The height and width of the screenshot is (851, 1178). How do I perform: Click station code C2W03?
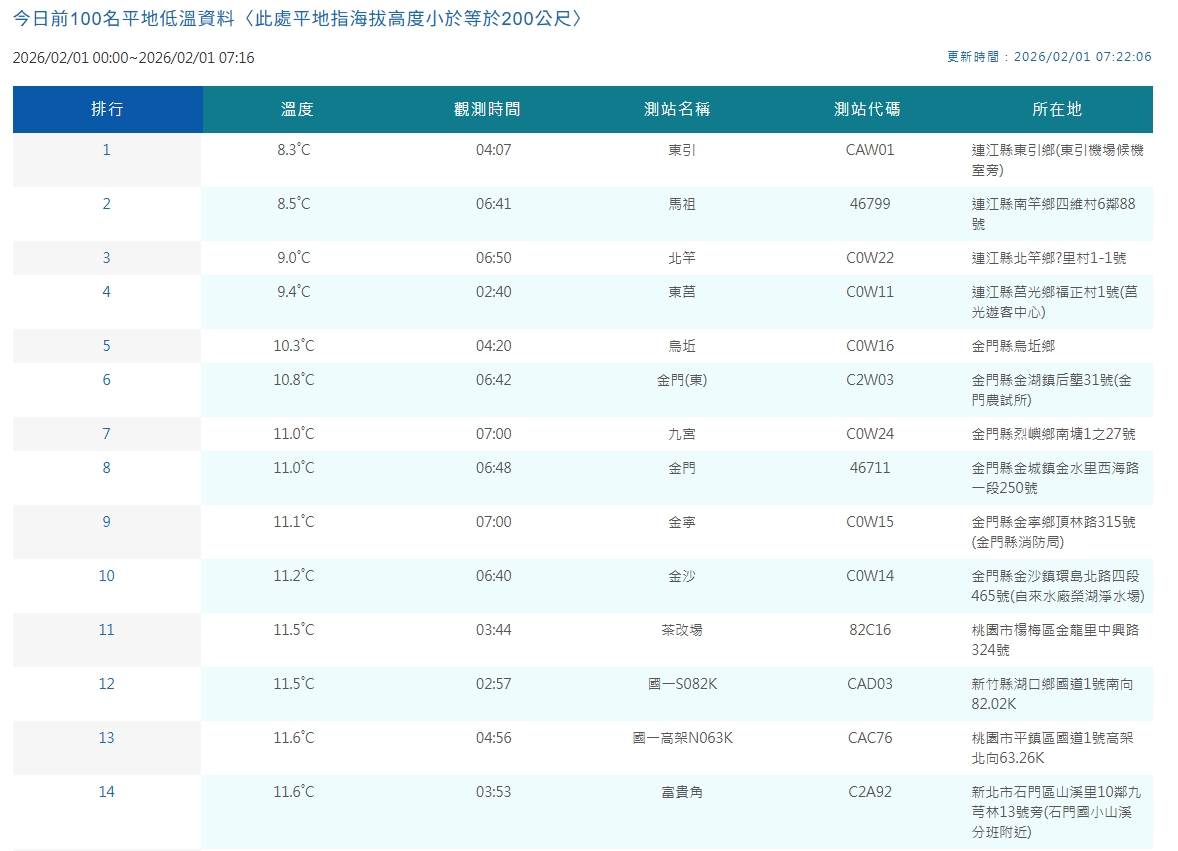[870, 380]
